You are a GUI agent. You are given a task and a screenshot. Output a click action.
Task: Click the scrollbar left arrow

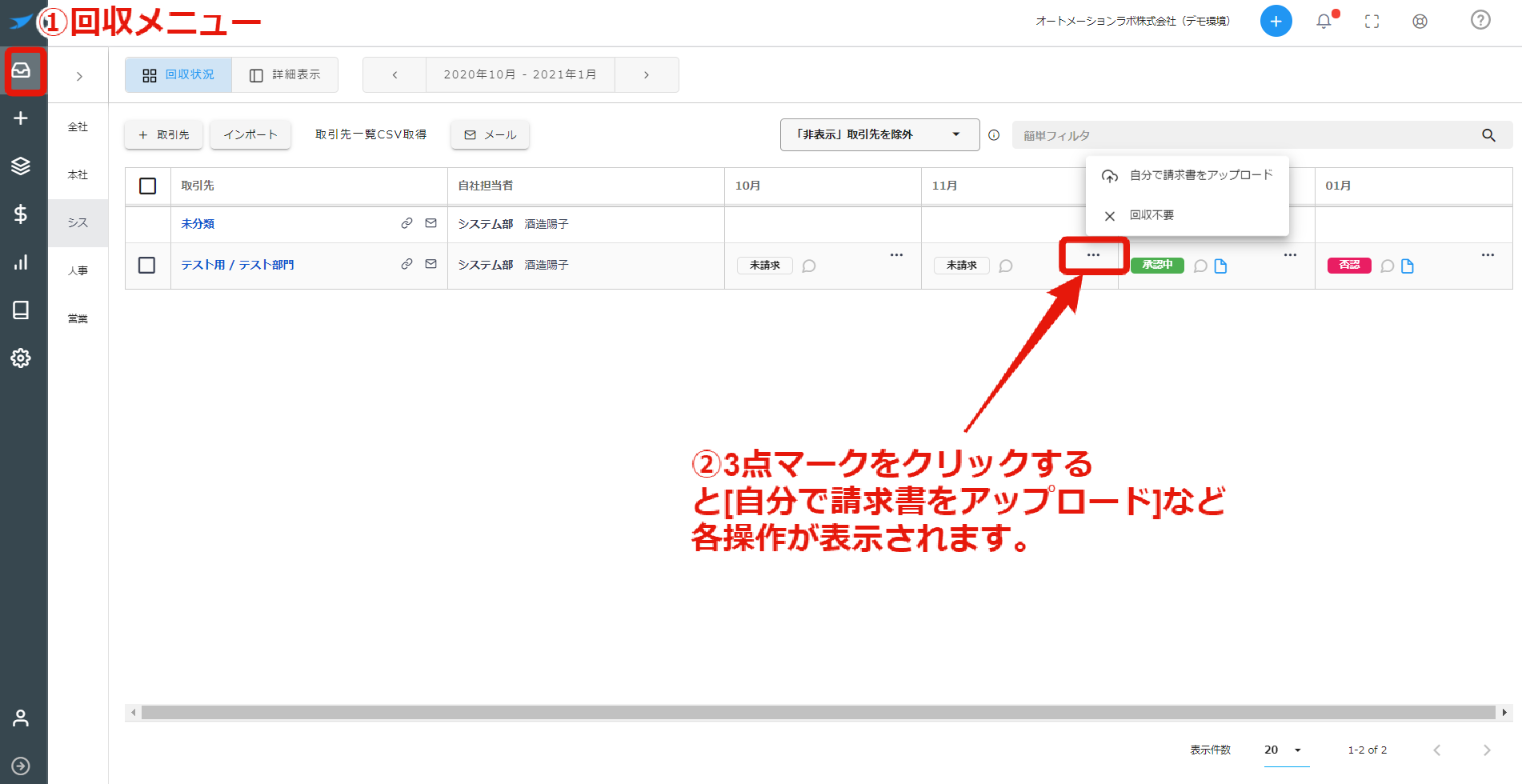point(133,712)
